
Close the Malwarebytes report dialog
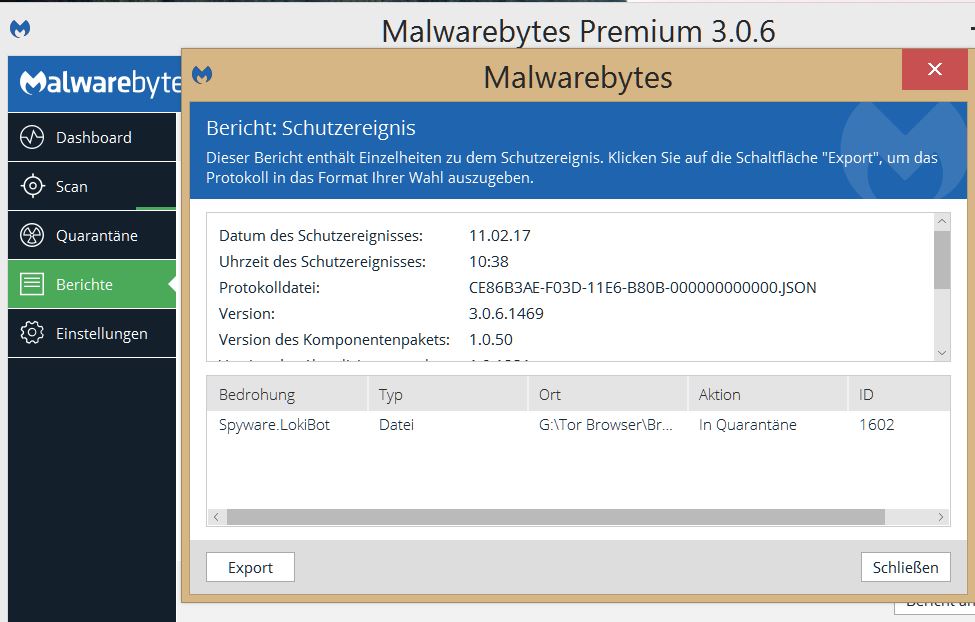(935, 69)
